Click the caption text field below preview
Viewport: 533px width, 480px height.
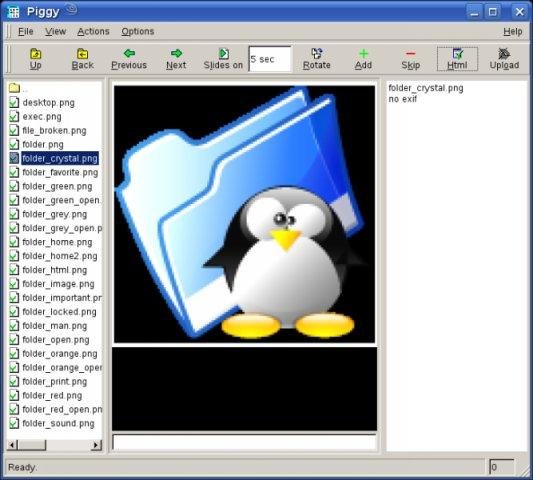244,442
